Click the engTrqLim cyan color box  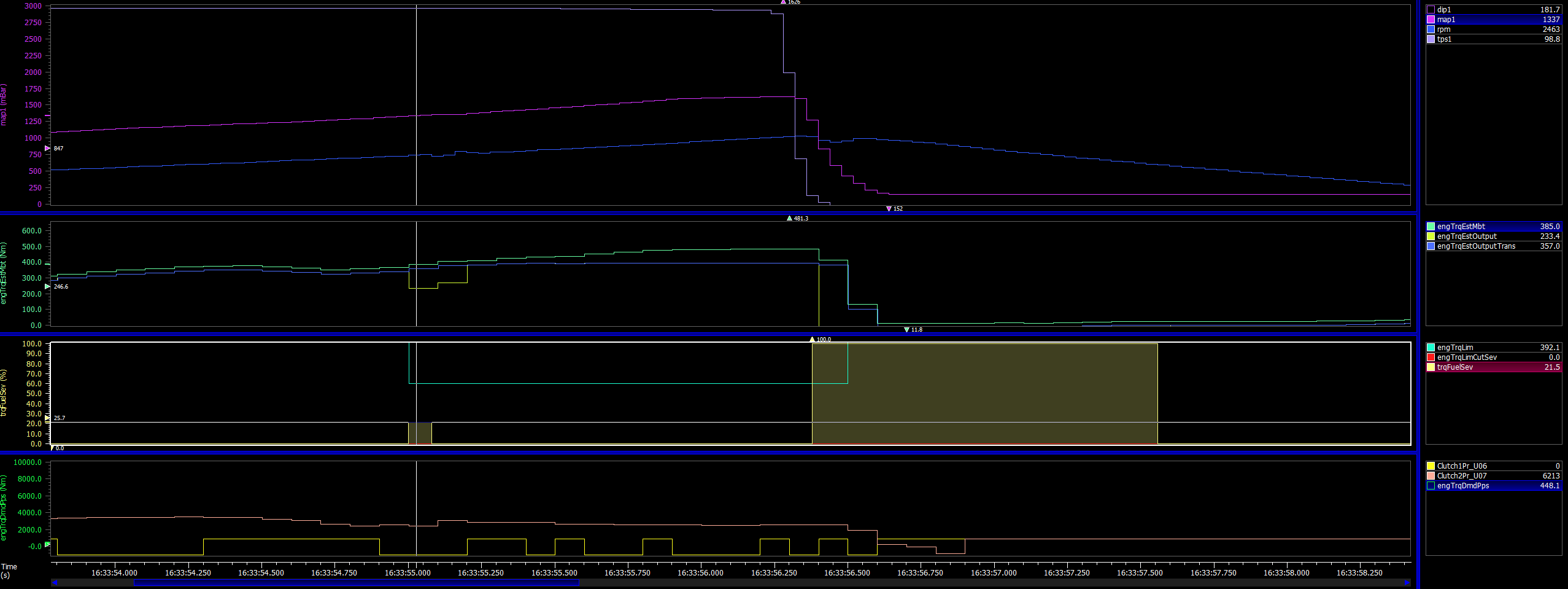click(1431, 348)
